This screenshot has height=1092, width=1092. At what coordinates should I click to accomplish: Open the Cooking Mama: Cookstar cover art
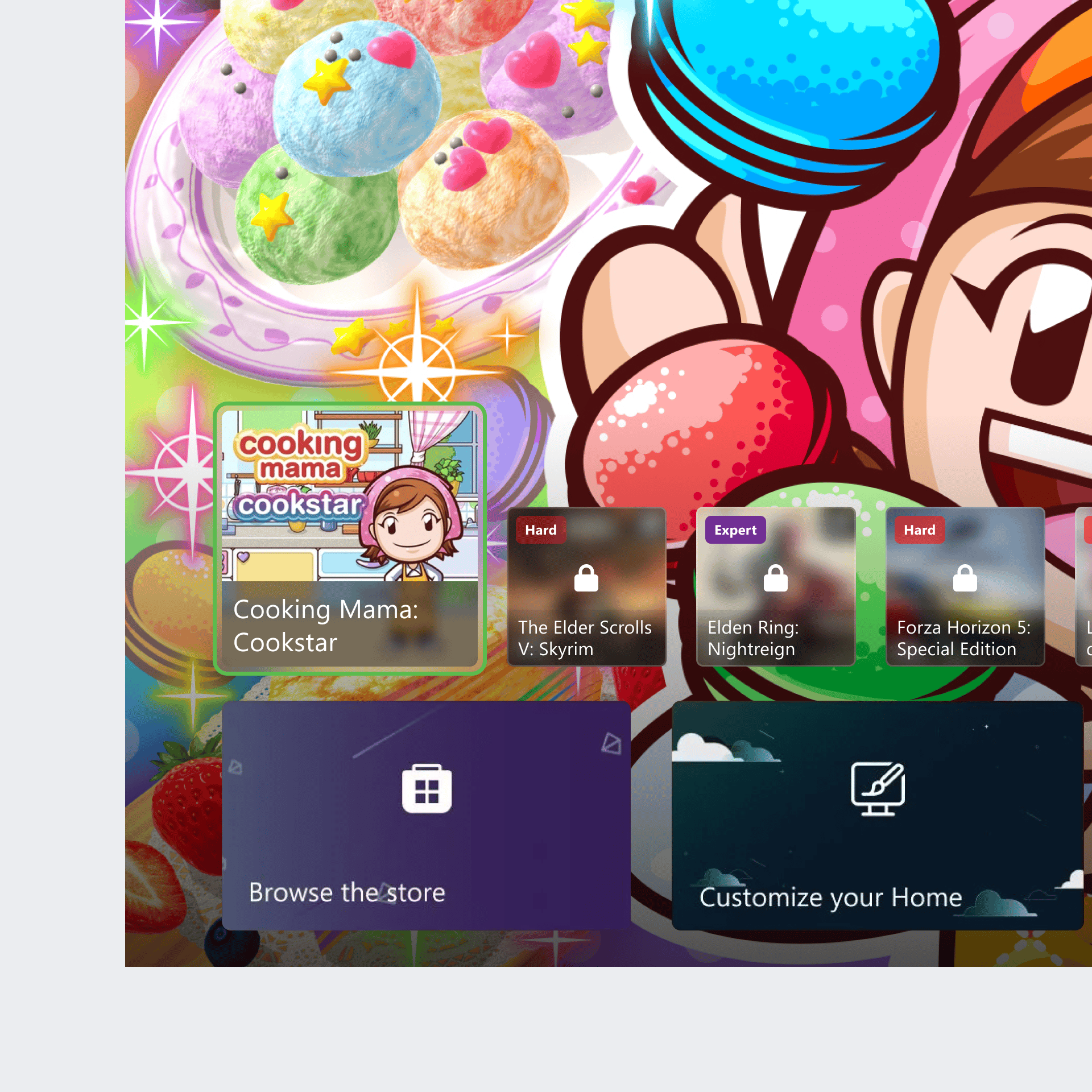click(349, 495)
